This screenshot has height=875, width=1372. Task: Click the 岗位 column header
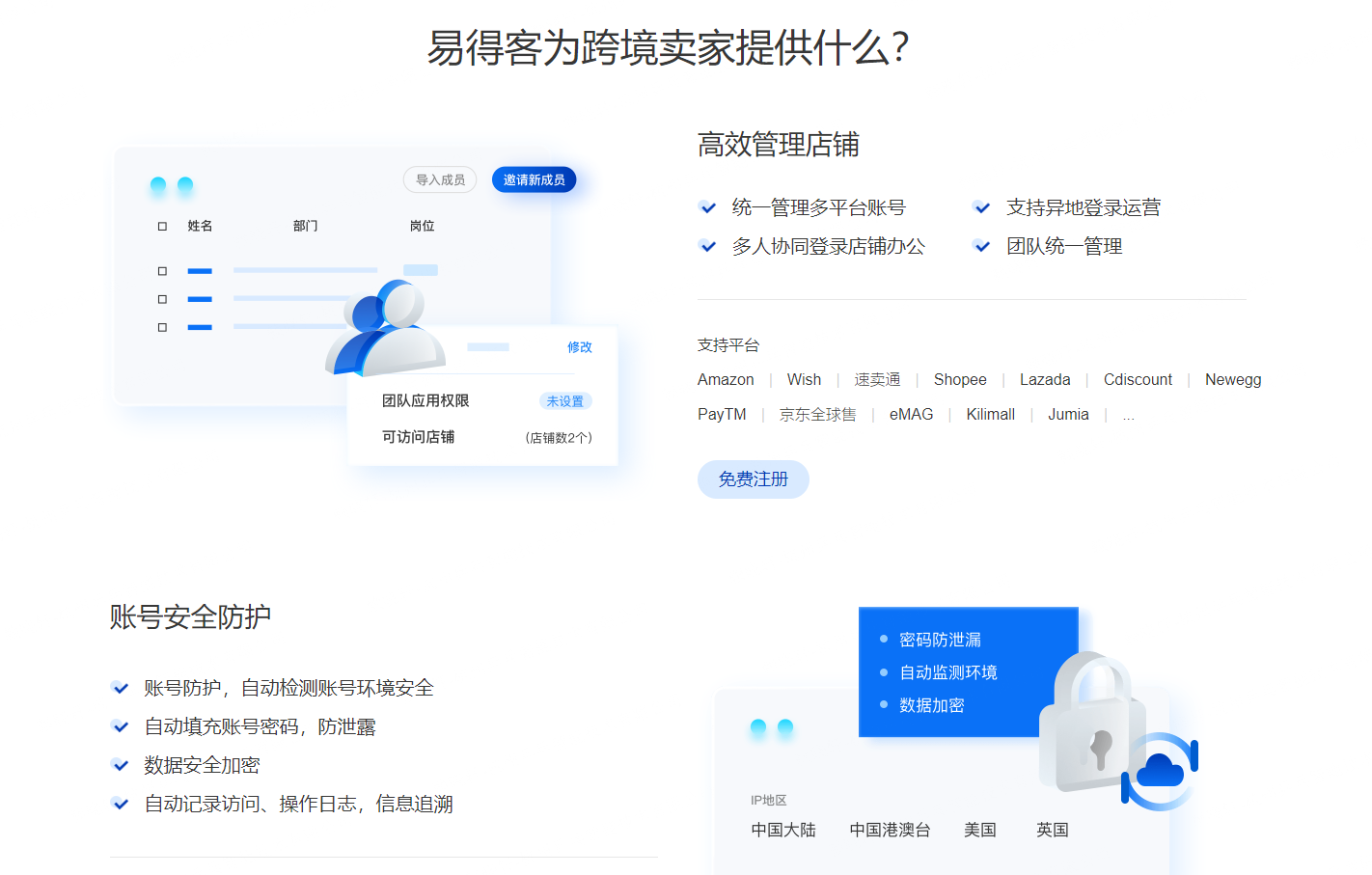(x=422, y=226)
